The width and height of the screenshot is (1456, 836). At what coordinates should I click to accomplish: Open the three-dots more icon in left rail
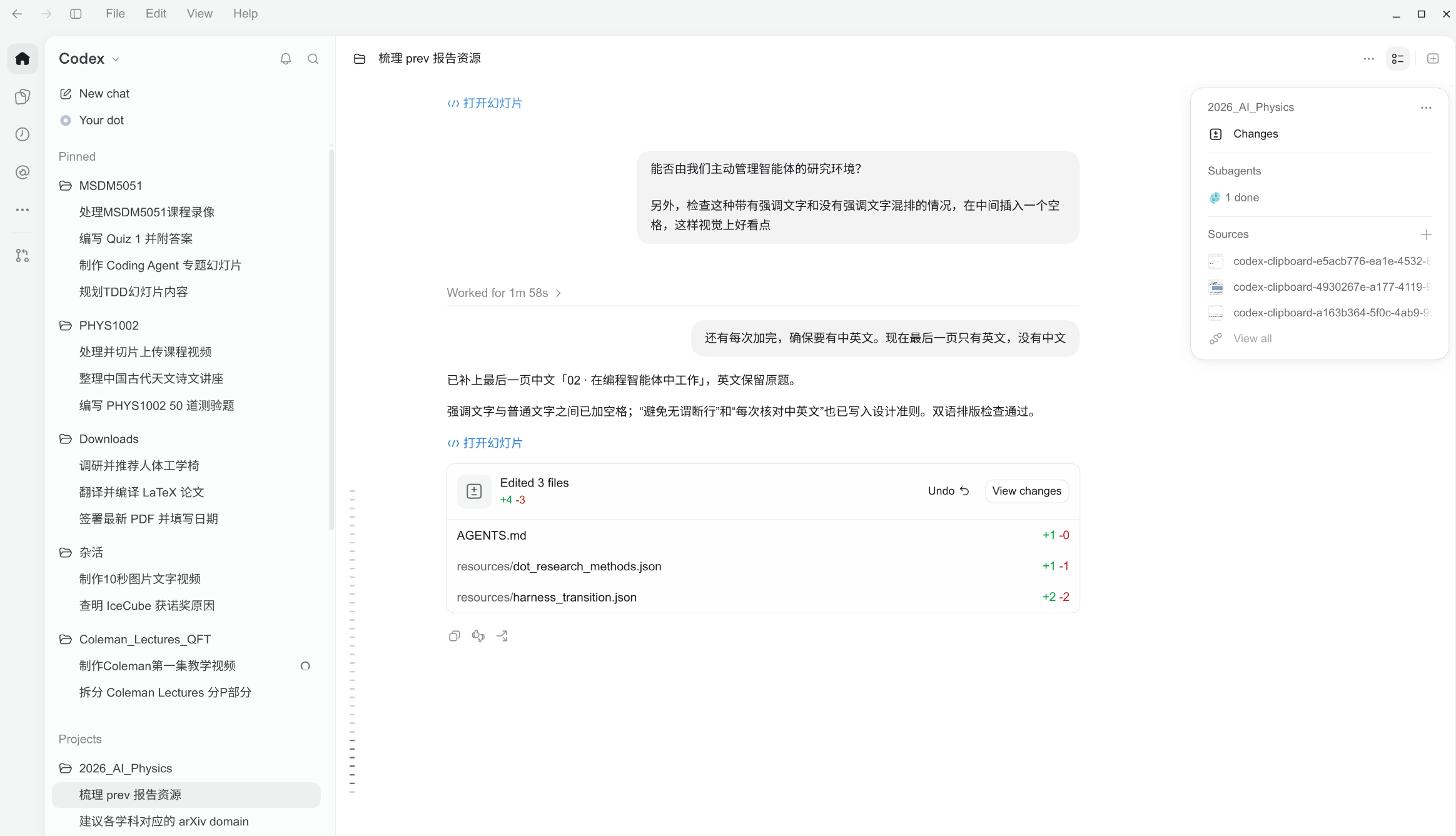pyautogui.click(x=23, y=210)
